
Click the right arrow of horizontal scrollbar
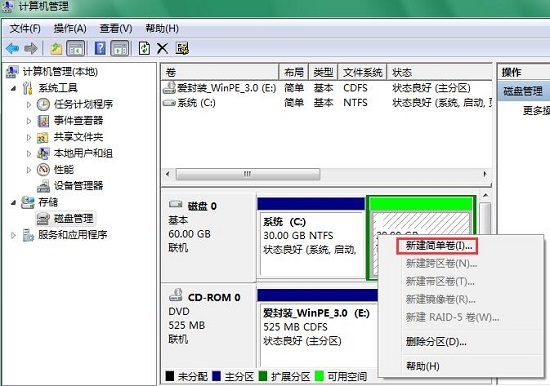(x=485, y=174)
